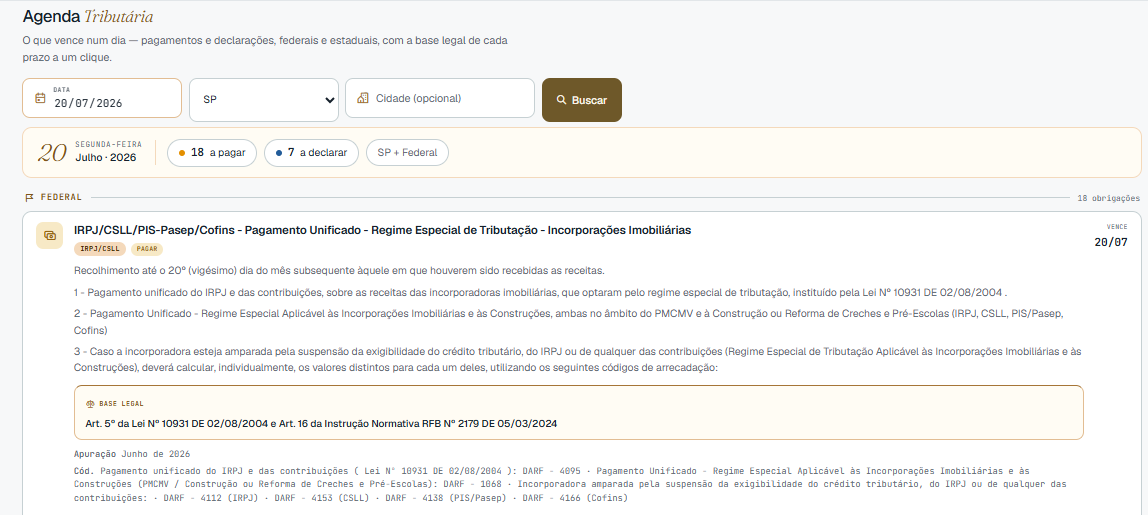Viewport: 1148px width, 515px height.
Task: Click the paragraph starting 1 - Pagamento unificado do IRPJ
Action: (541, 292)
